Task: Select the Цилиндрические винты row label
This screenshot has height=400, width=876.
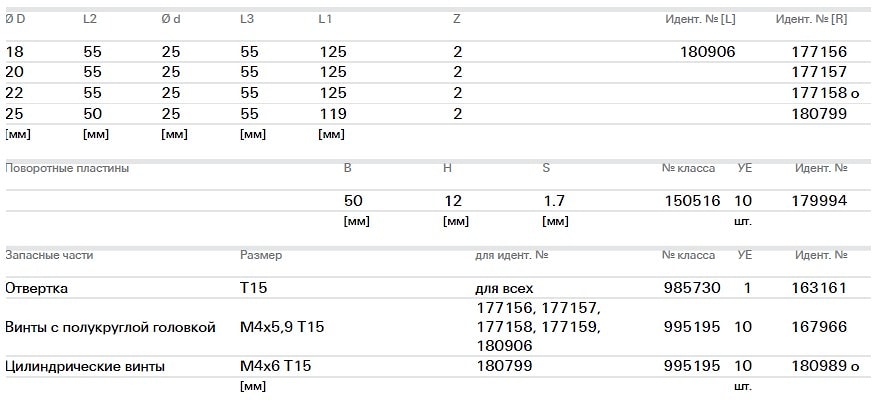Action: [x=85, y=367]
